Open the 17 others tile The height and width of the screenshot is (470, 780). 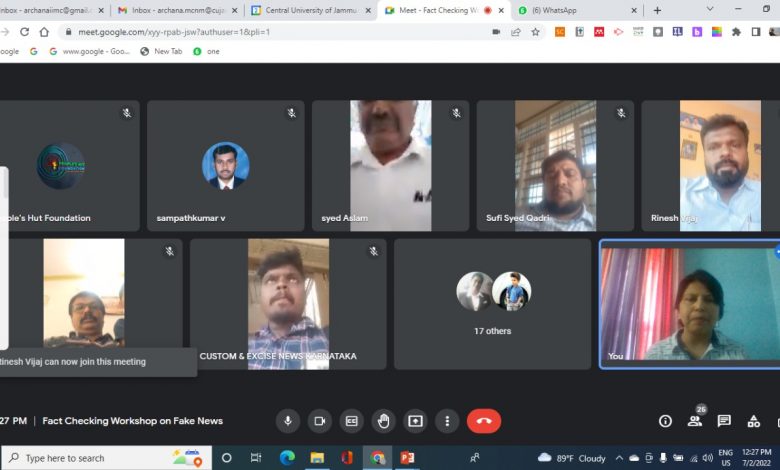pos(492,304)
